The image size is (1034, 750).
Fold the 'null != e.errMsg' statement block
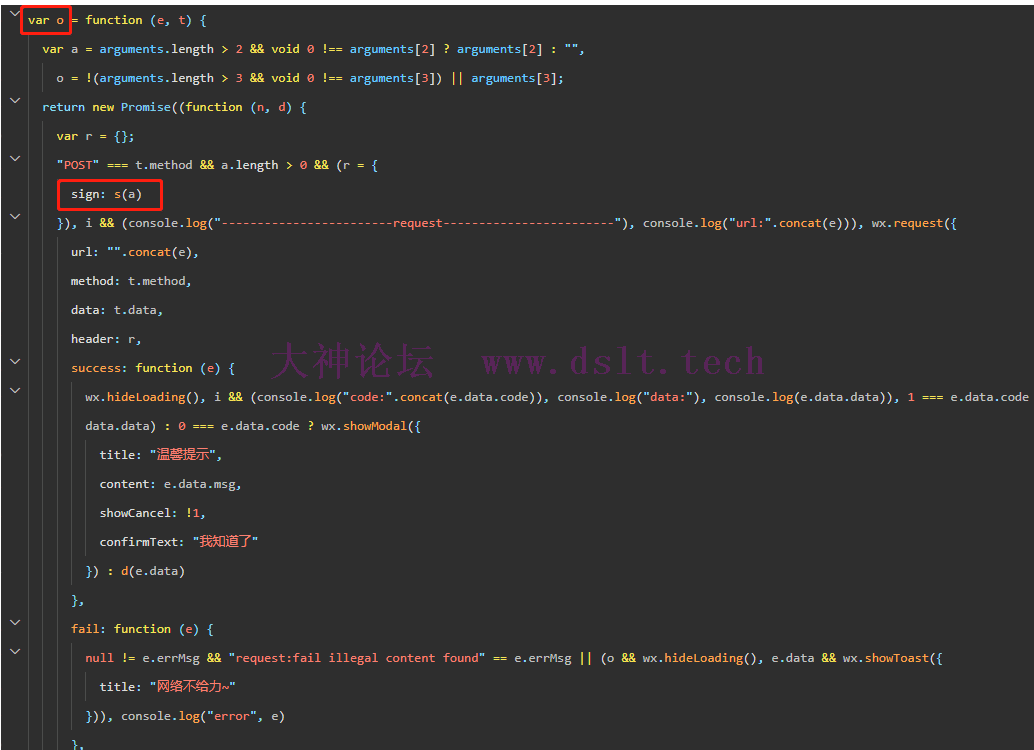tap(15, 651)
